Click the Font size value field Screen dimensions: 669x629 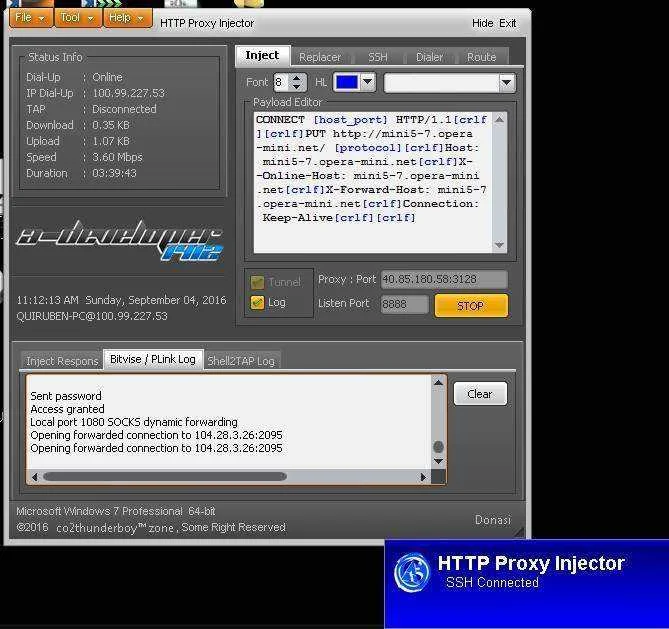pos(282,82)
